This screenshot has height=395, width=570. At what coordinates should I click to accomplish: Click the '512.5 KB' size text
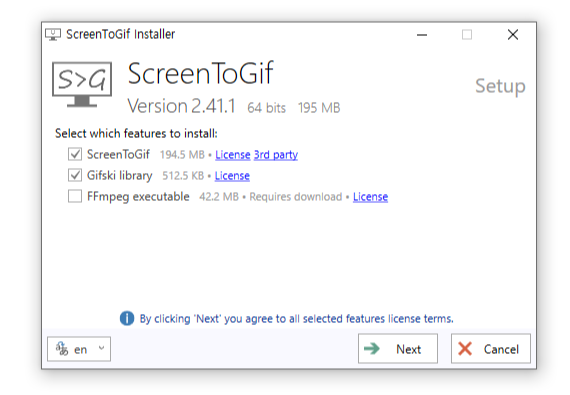[183, 176]
